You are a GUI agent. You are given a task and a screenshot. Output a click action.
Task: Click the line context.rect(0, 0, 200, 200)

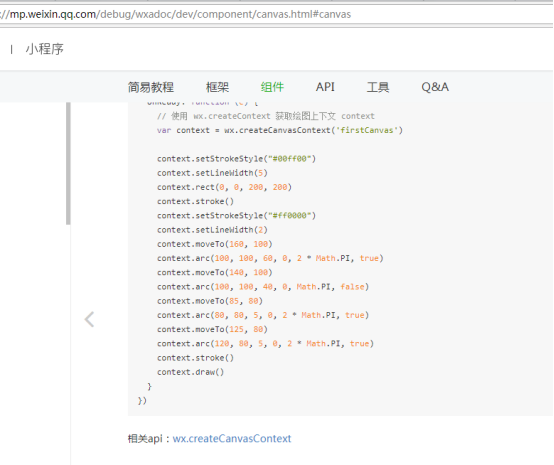click(224, 187)
